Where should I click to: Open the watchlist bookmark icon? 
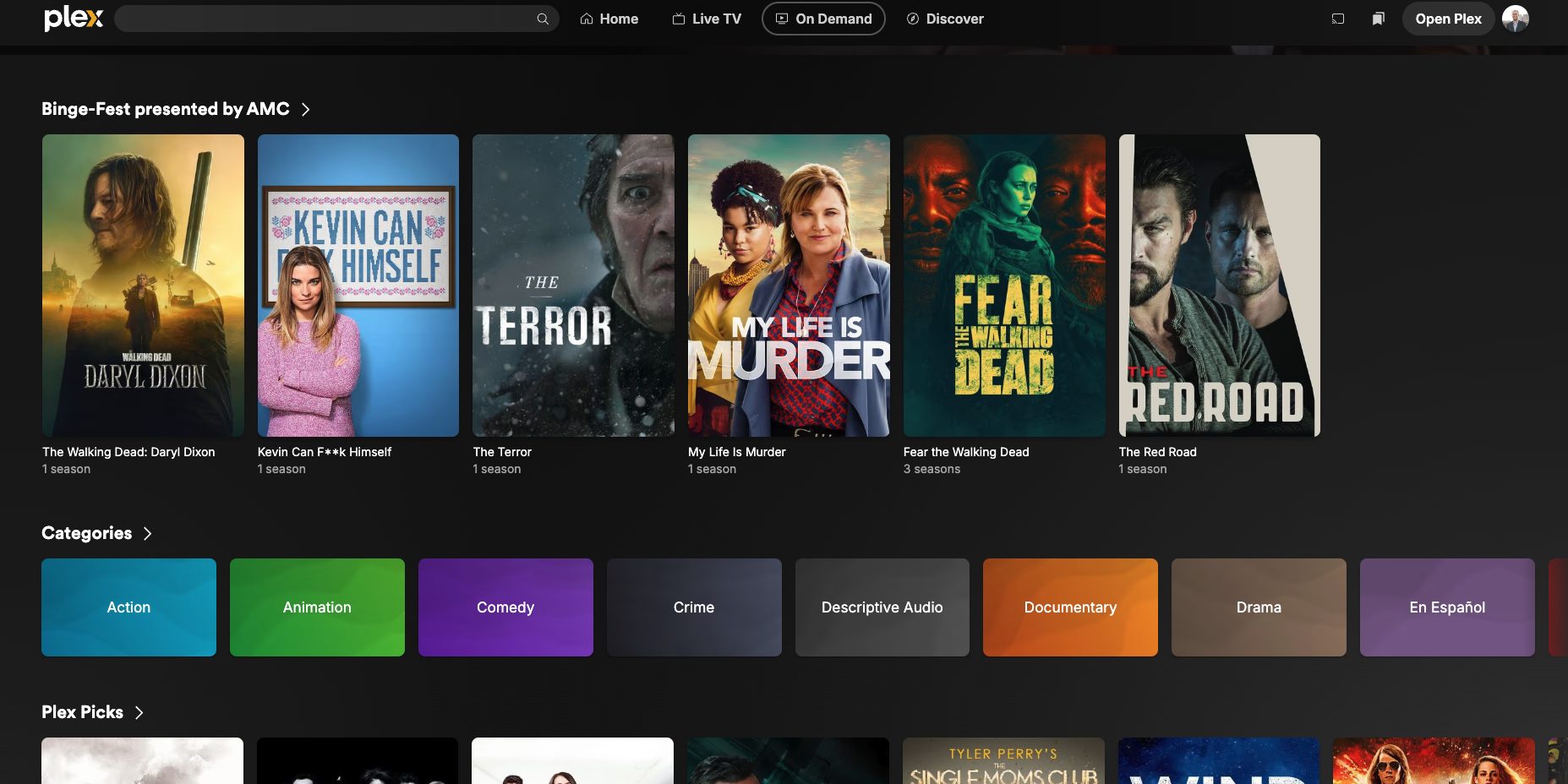click(1379, 19)
